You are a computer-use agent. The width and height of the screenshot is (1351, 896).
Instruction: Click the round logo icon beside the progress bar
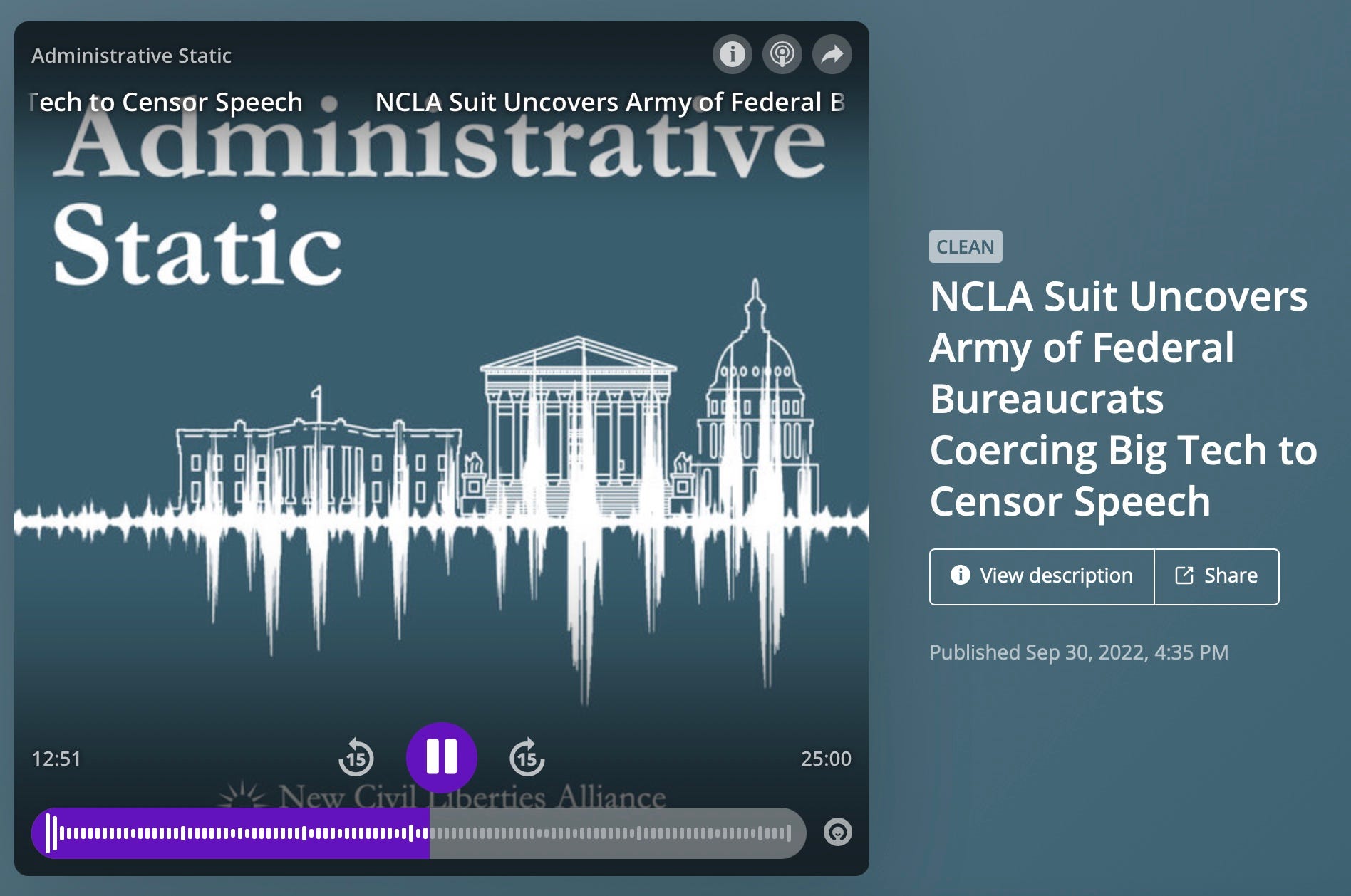pyautogui.click(x=837, y=832)
